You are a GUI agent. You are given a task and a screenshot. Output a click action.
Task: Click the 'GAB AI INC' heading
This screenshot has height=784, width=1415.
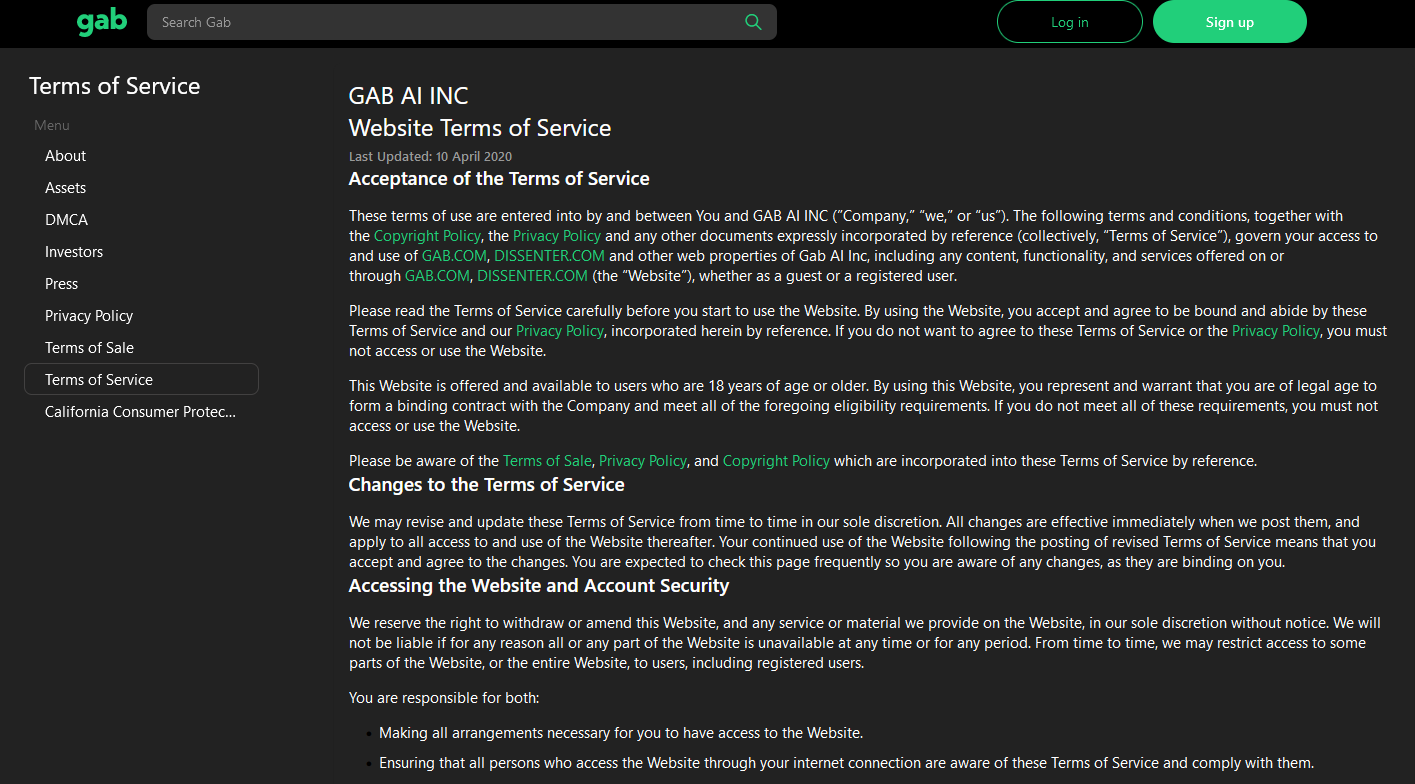pos(408,96)
